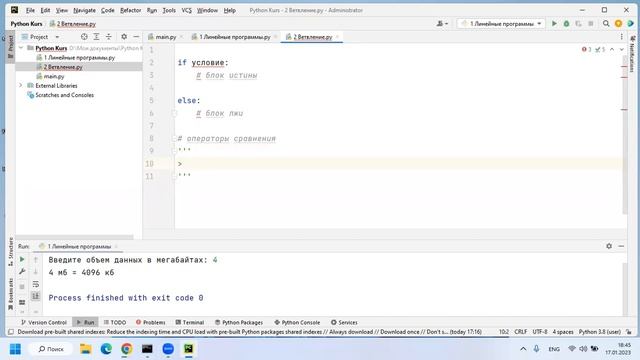
Task: Toggle Structure tool window side tab
Action: [11, 252]
